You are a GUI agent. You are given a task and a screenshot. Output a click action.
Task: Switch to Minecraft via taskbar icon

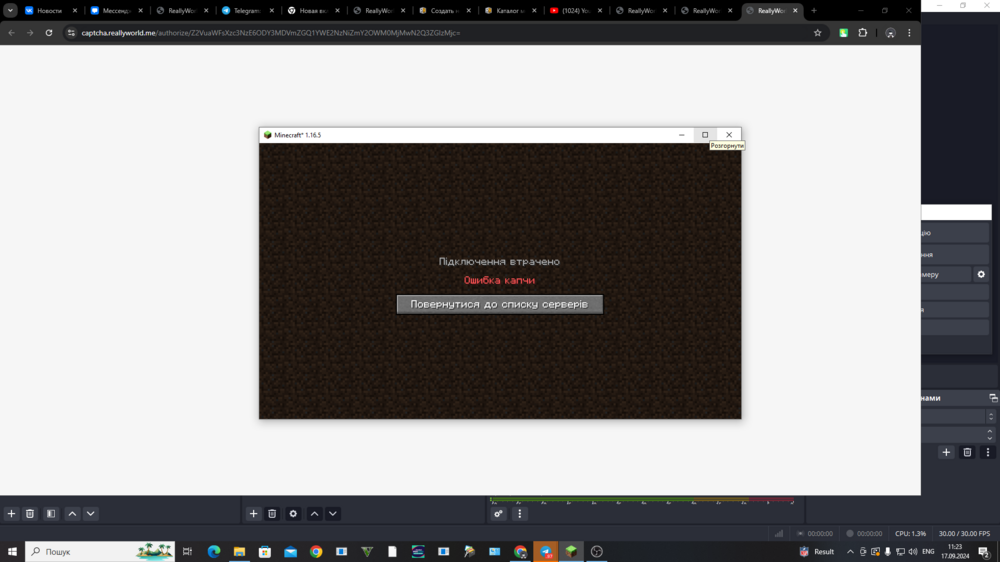pos(571,551)
